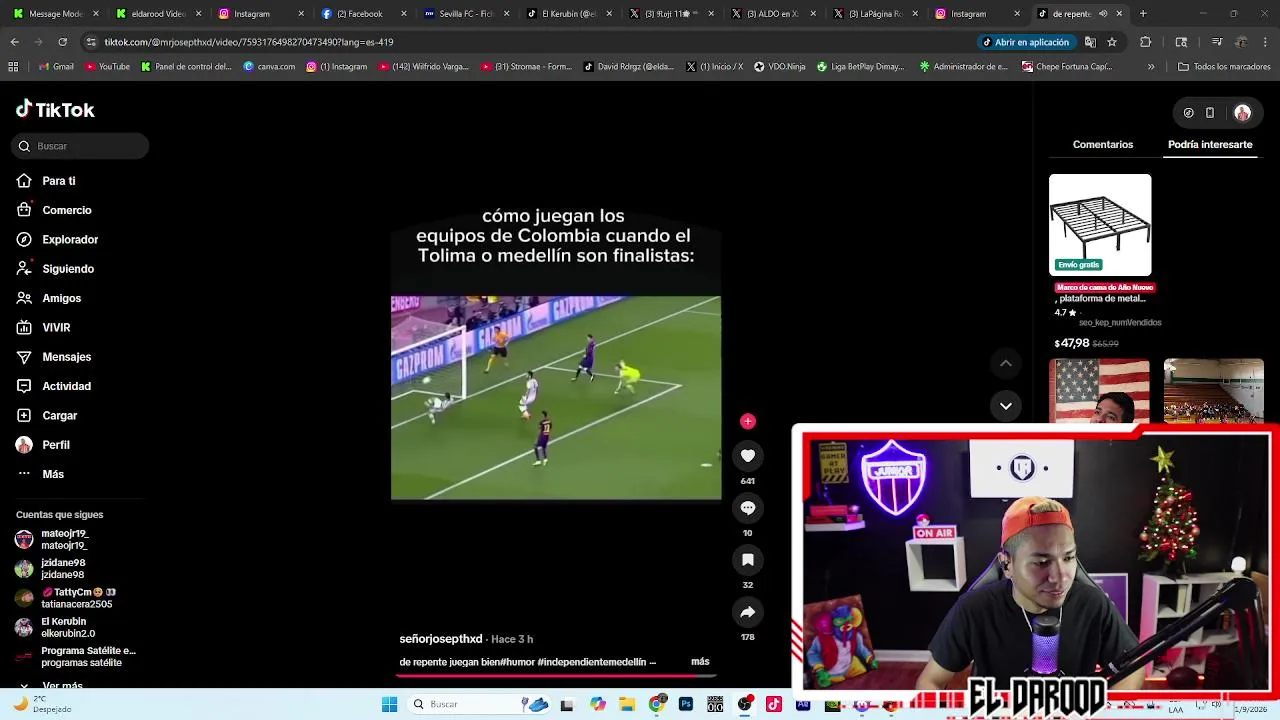This screenshot has width=1280, height=720.
Task: Seek on the video progress bar
Action: 556,676
